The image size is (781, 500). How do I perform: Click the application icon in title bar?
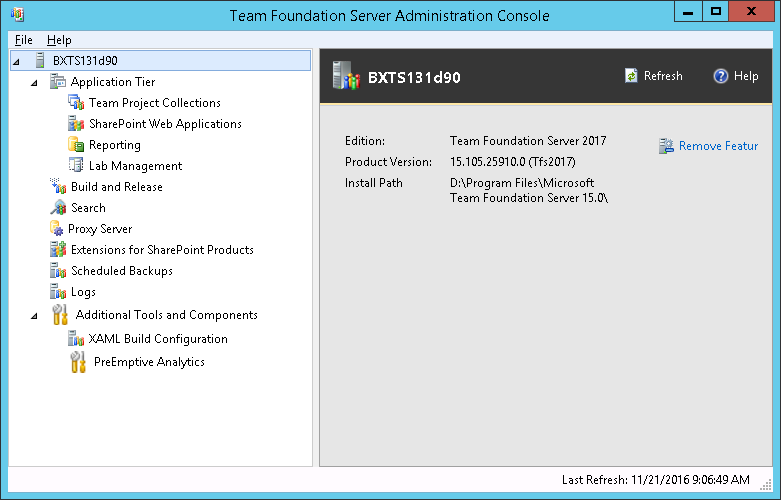coord(17,15)
